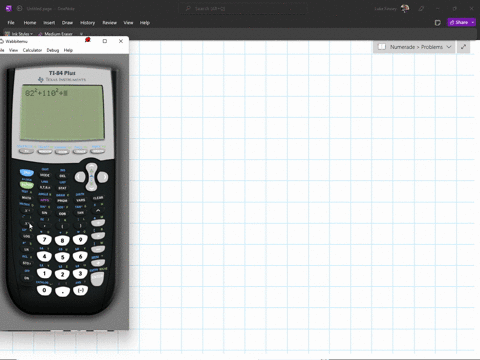
Task: Click the green ALPHA key on calculator
Action: click(x=27, y=185)
